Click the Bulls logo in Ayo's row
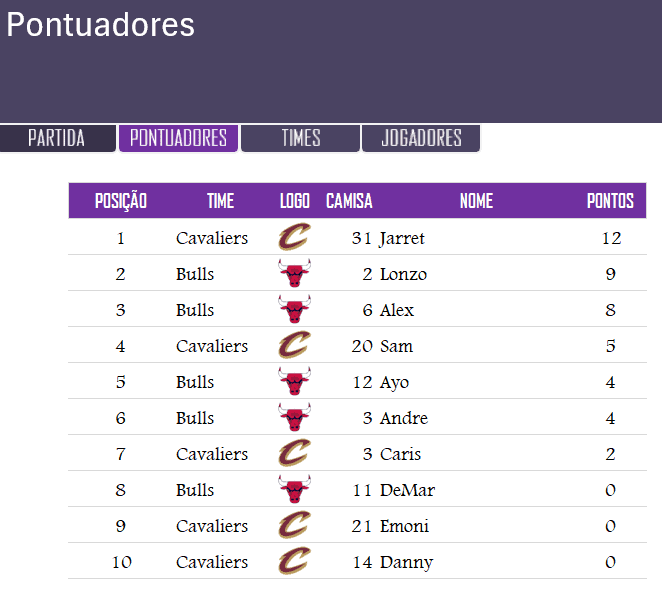 pos(294,381)
